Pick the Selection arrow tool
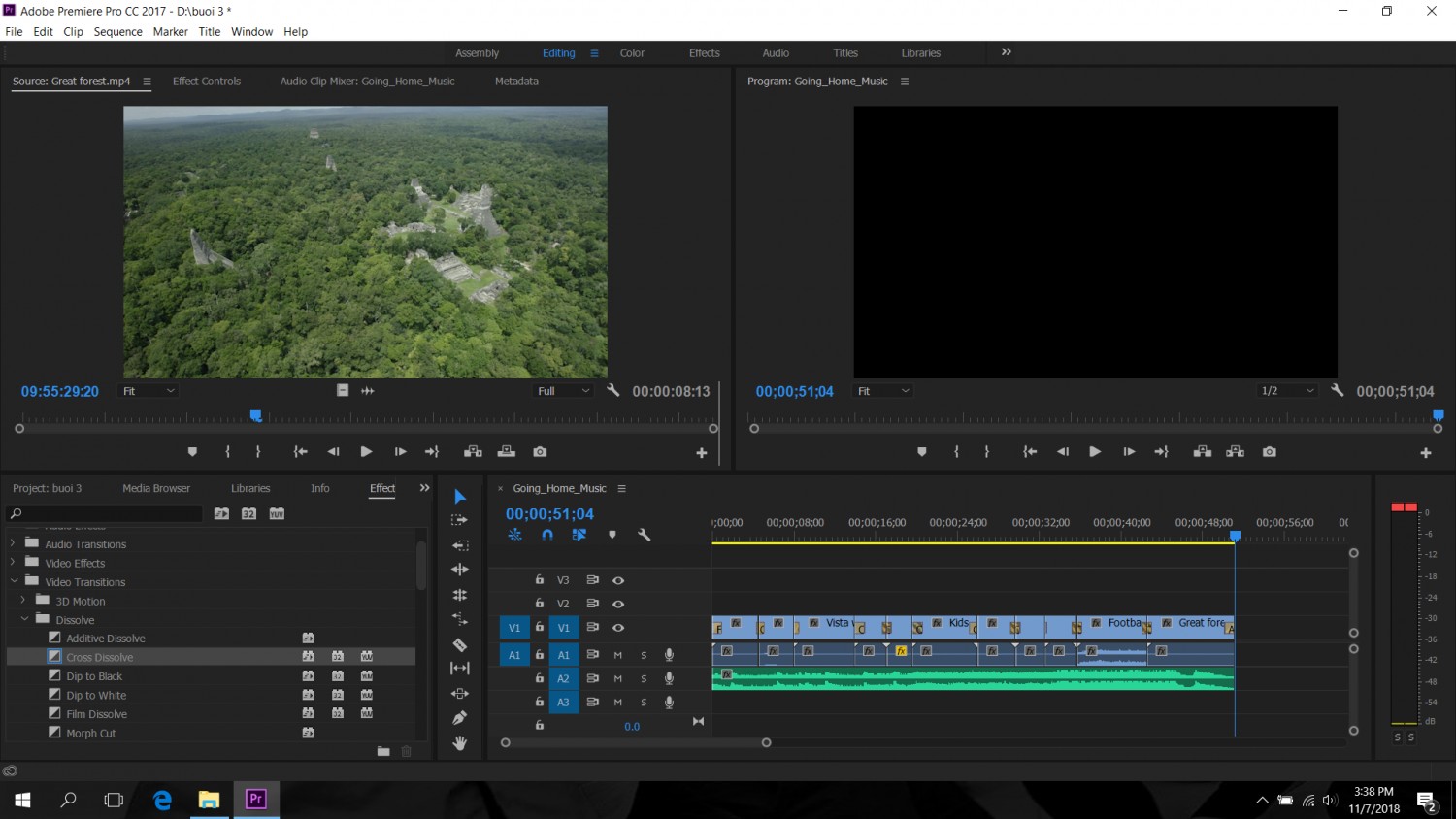The width and height of the screenshot is (1456, 819). tap(460, 497)
